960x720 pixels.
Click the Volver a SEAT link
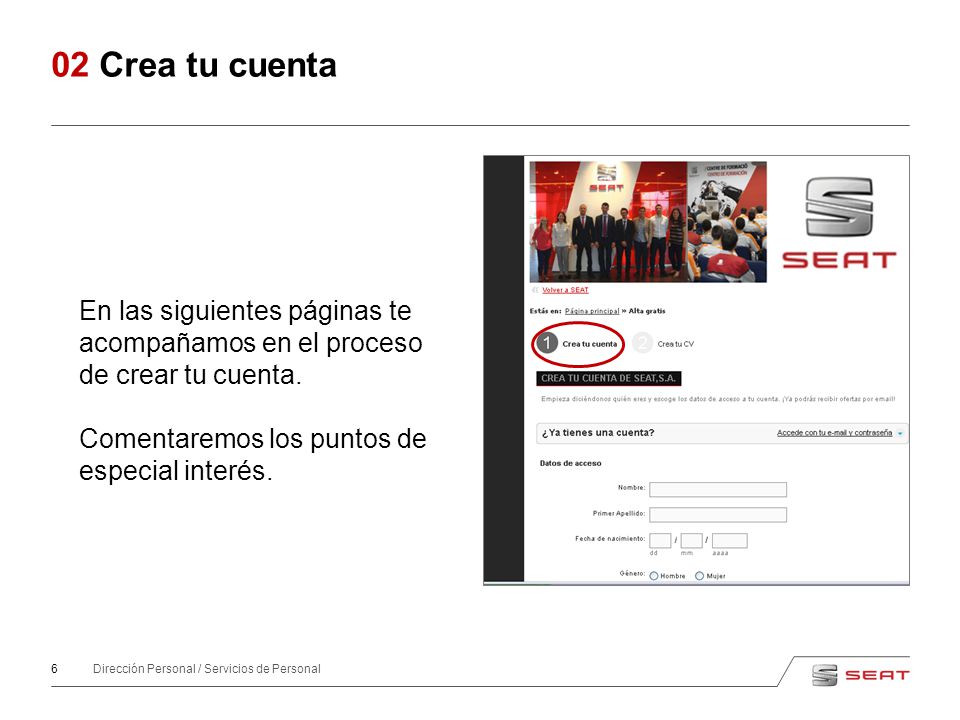565,290
